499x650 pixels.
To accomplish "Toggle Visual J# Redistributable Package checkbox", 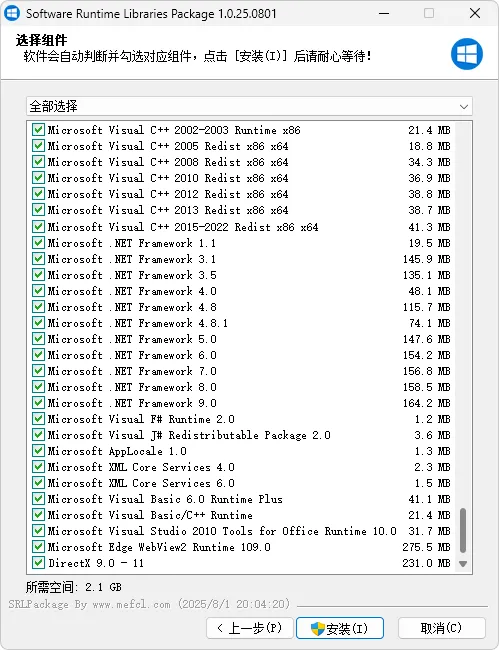I will 38,435.
